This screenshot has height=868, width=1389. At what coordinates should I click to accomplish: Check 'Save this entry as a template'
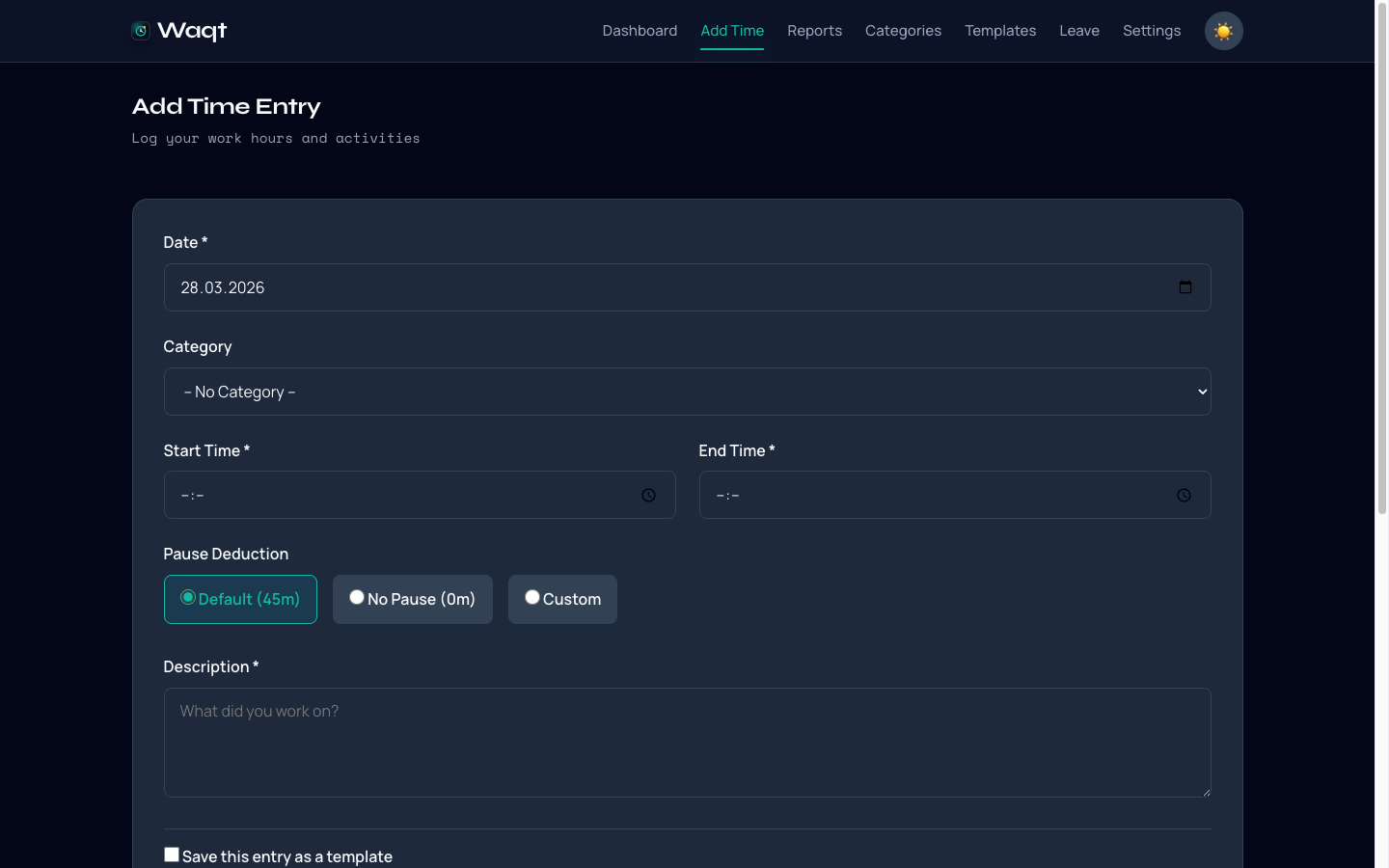(171, 854)
